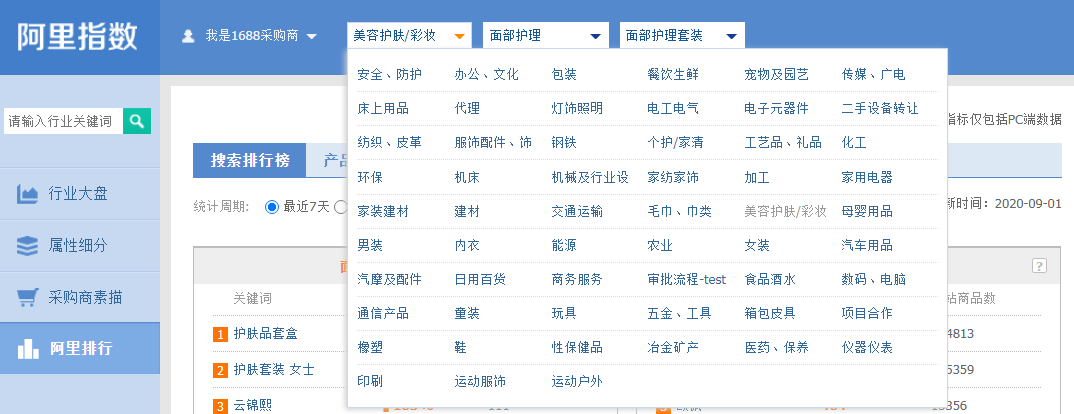Select the 最近7天 radio button
The height and width of the screenshot is (414, 1074).
click(x=271, y=206)
